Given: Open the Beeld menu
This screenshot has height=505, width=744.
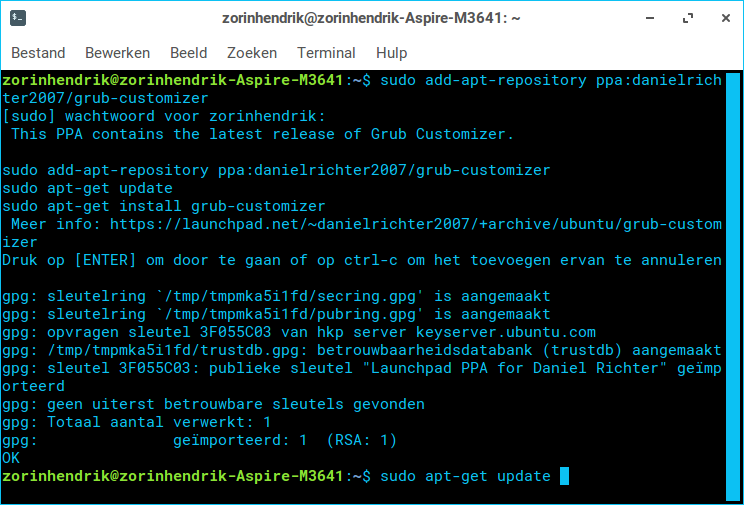Looking at the screenshot, I should pyautogui.click(x=188, y=53).
